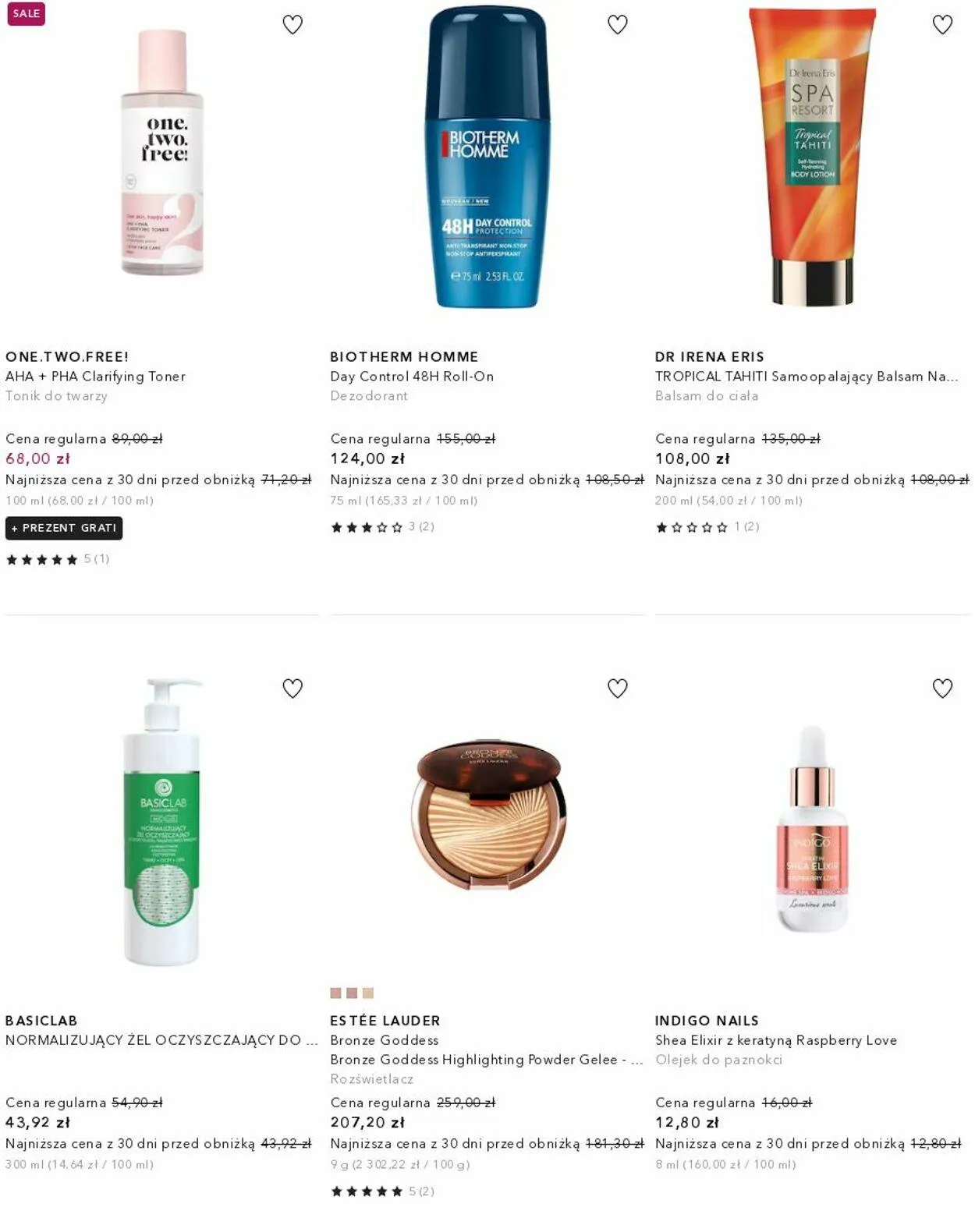The image size is (975, 1232).
Task: Open star rating of ONE.TWO.FREE! toner
Action: [58, 559]
